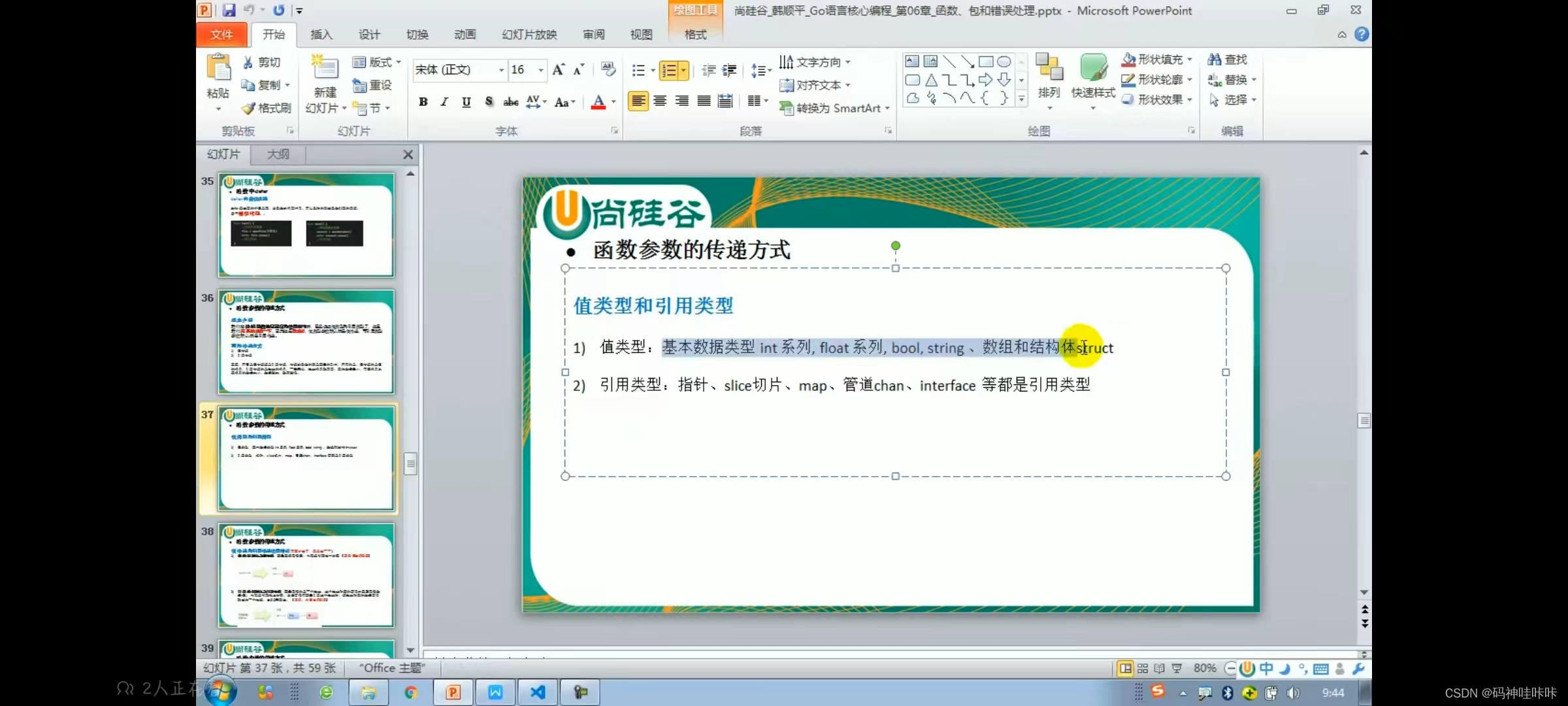Screen dimensions: 1568x706
Task: Open the Shape Fill (形状填充) dropdown
Action: [x=1157, y=59]
